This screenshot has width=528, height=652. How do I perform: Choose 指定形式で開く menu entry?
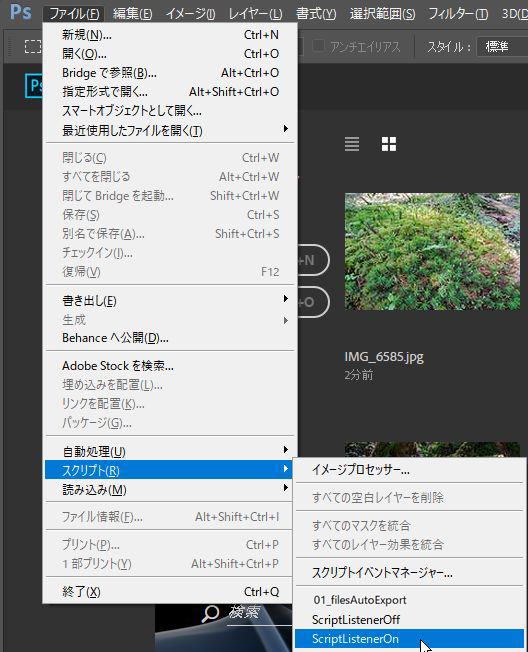point(170,91)
